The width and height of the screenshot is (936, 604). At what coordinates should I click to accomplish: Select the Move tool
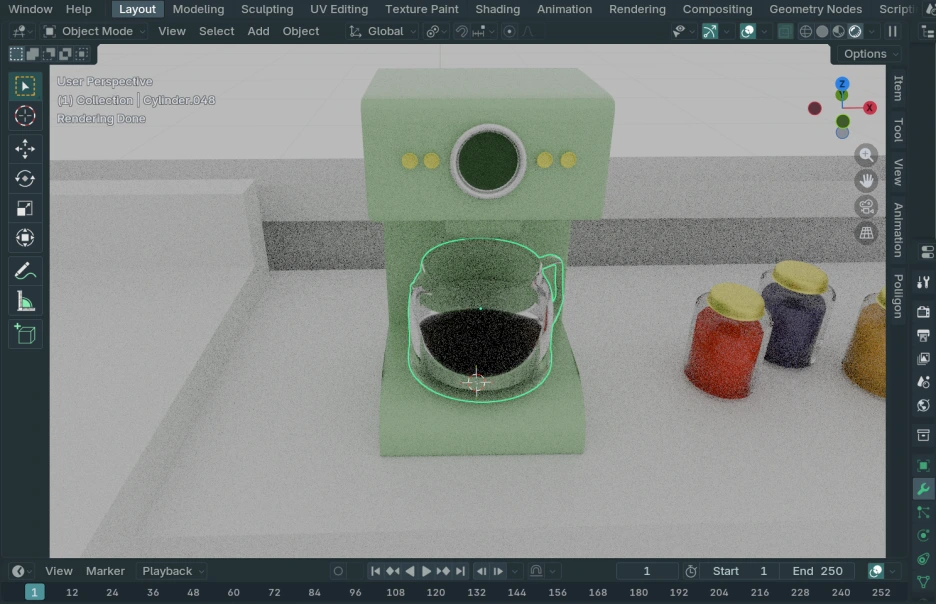coord(25,149)
